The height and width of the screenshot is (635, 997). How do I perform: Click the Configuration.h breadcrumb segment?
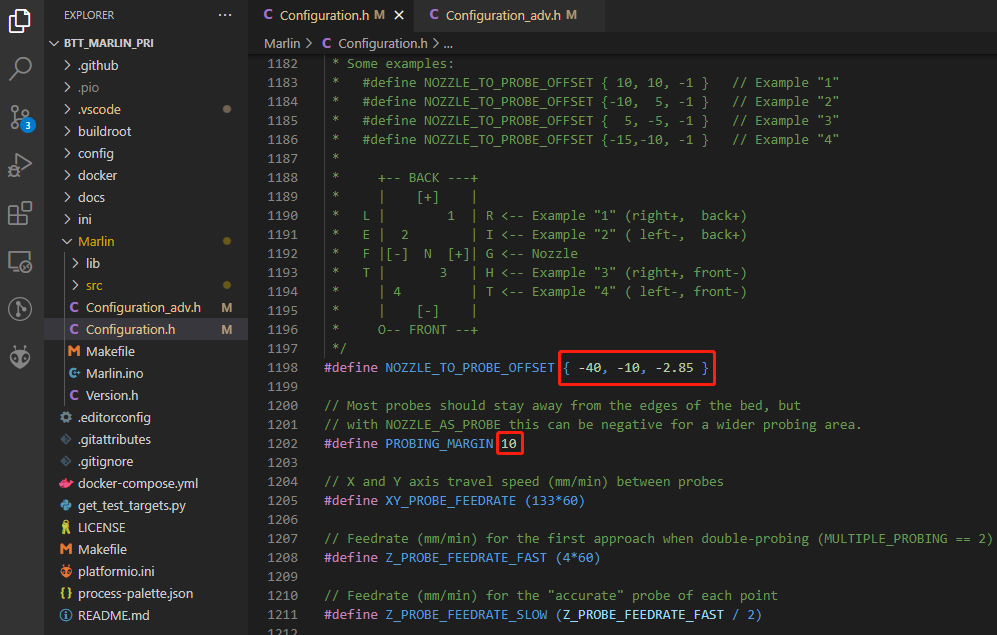pos(380,44)
